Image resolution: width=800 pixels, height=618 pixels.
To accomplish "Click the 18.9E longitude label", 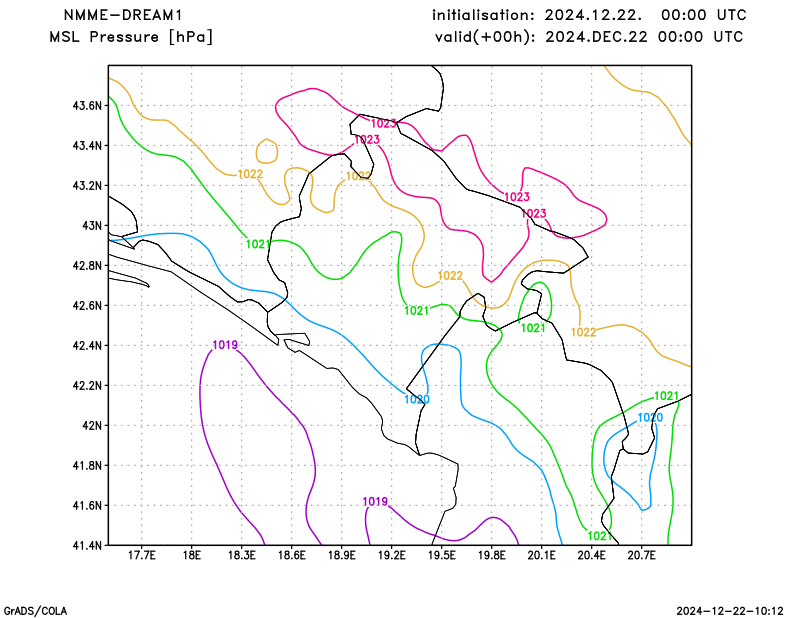I will 341,555.
